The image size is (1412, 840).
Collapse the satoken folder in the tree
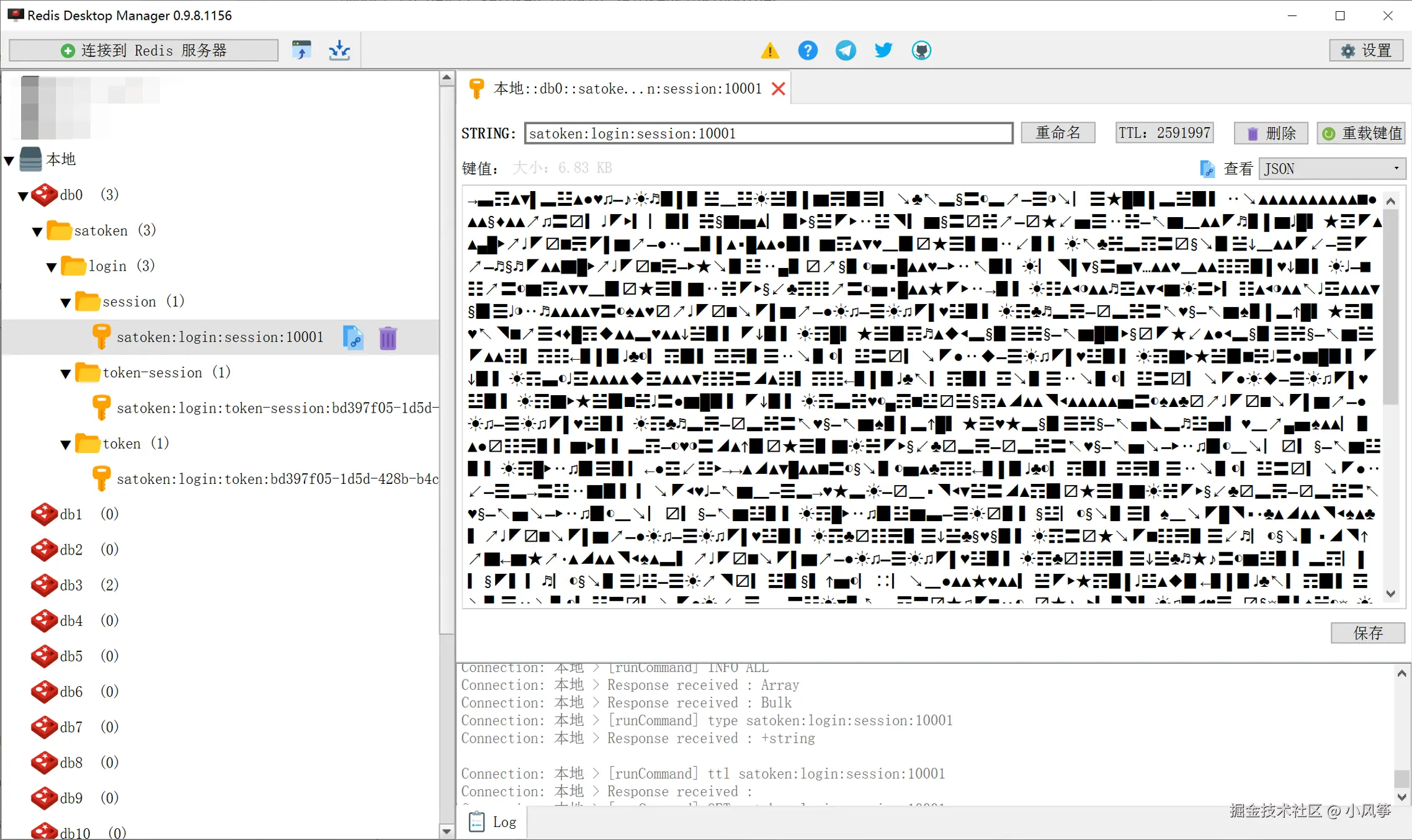click(x=37, y=230)
